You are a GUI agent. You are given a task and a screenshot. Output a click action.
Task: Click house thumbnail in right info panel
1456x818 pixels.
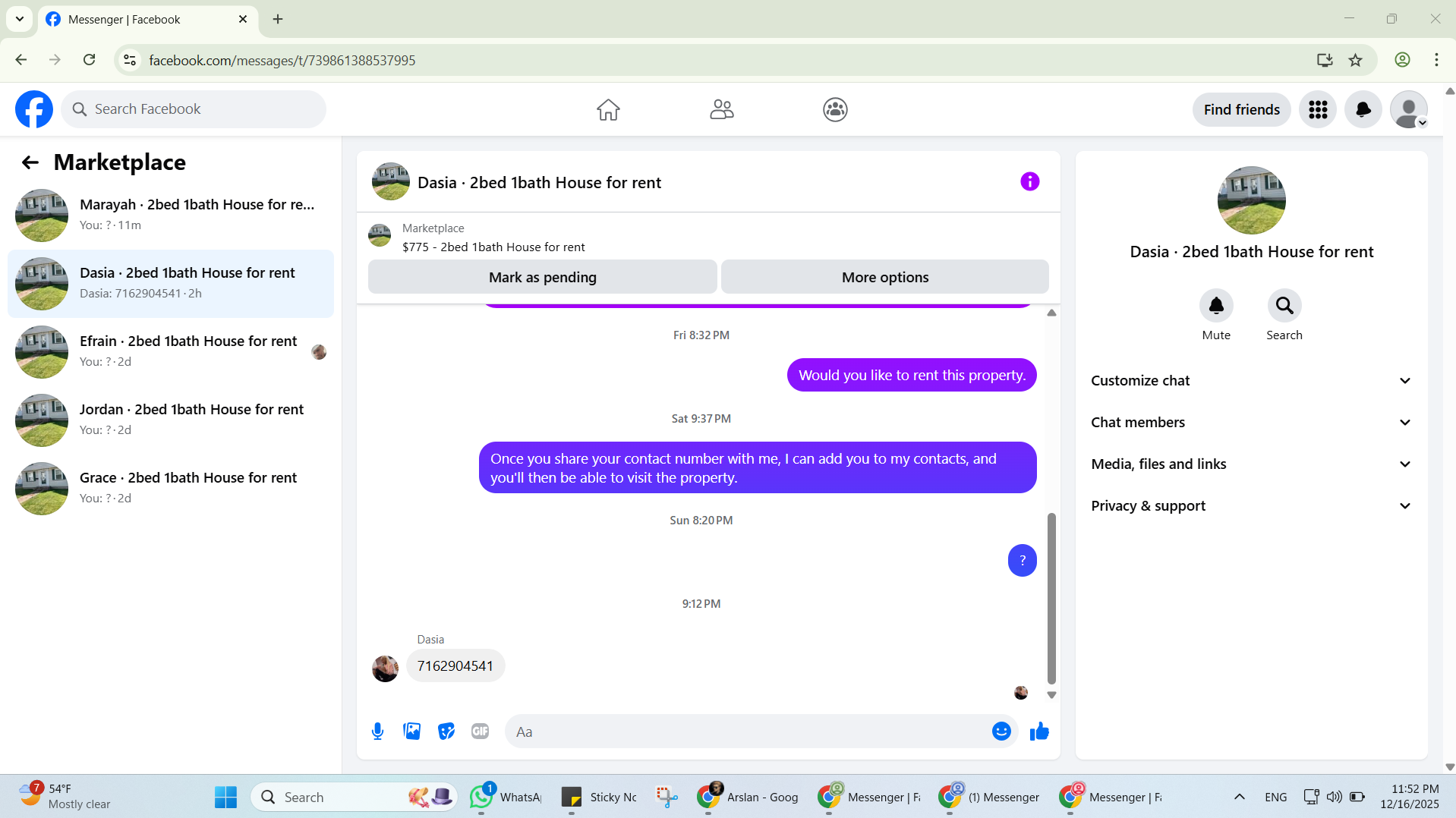point(1251,200)
